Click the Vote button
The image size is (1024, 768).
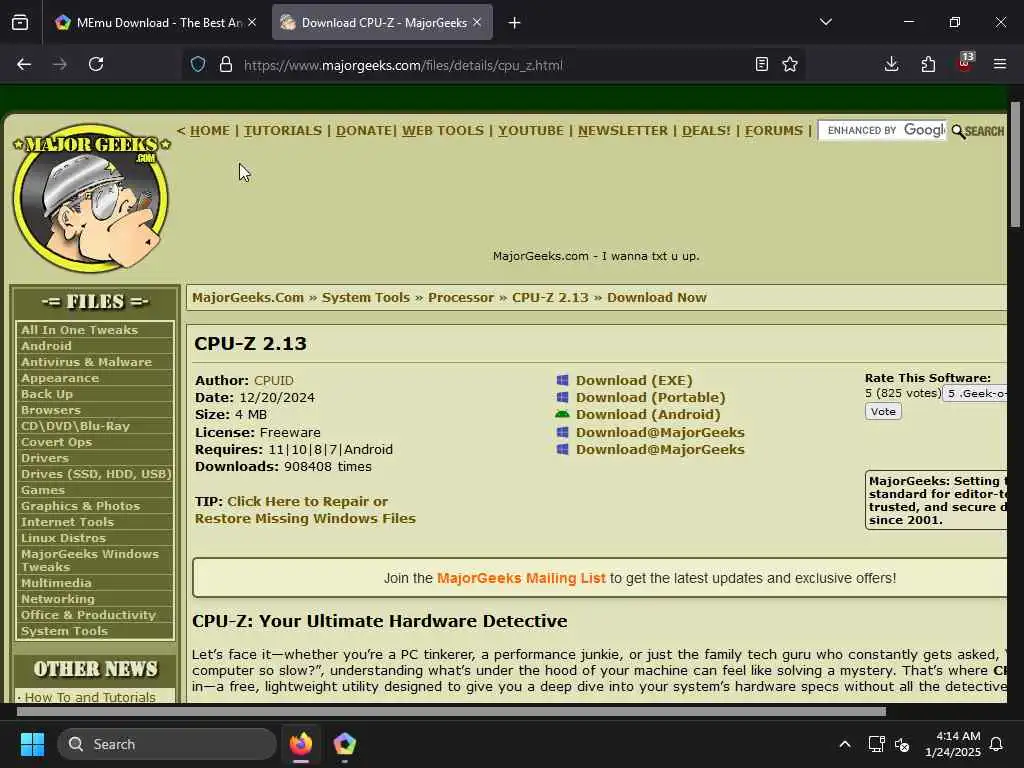tap(883, 411)
